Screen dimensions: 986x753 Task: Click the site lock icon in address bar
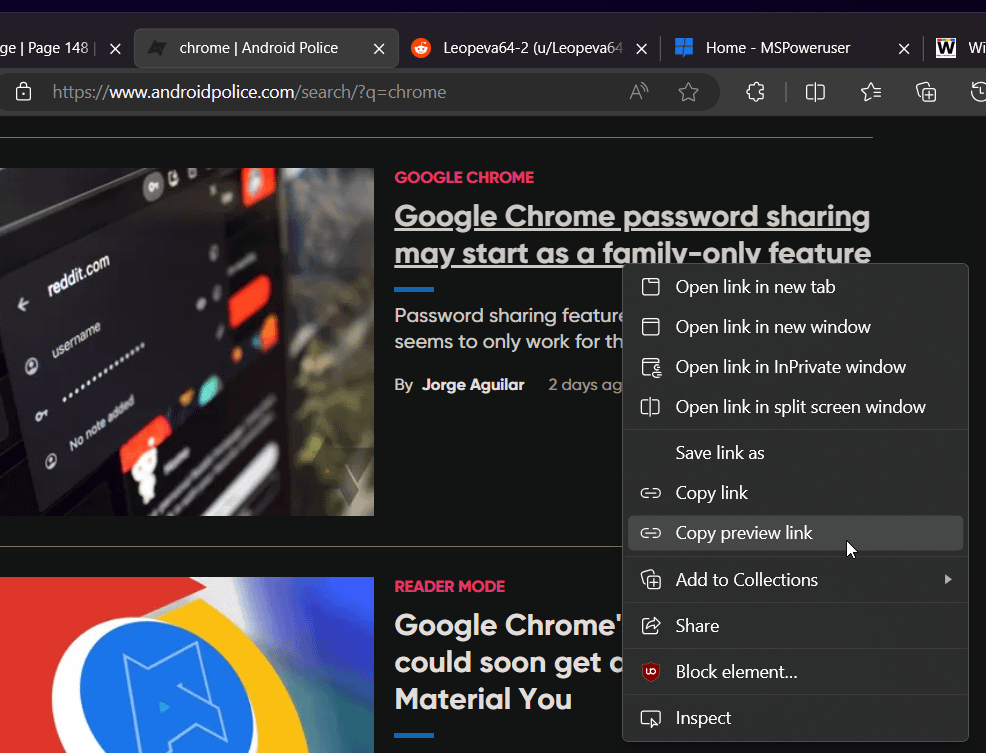tap(23, 92)
